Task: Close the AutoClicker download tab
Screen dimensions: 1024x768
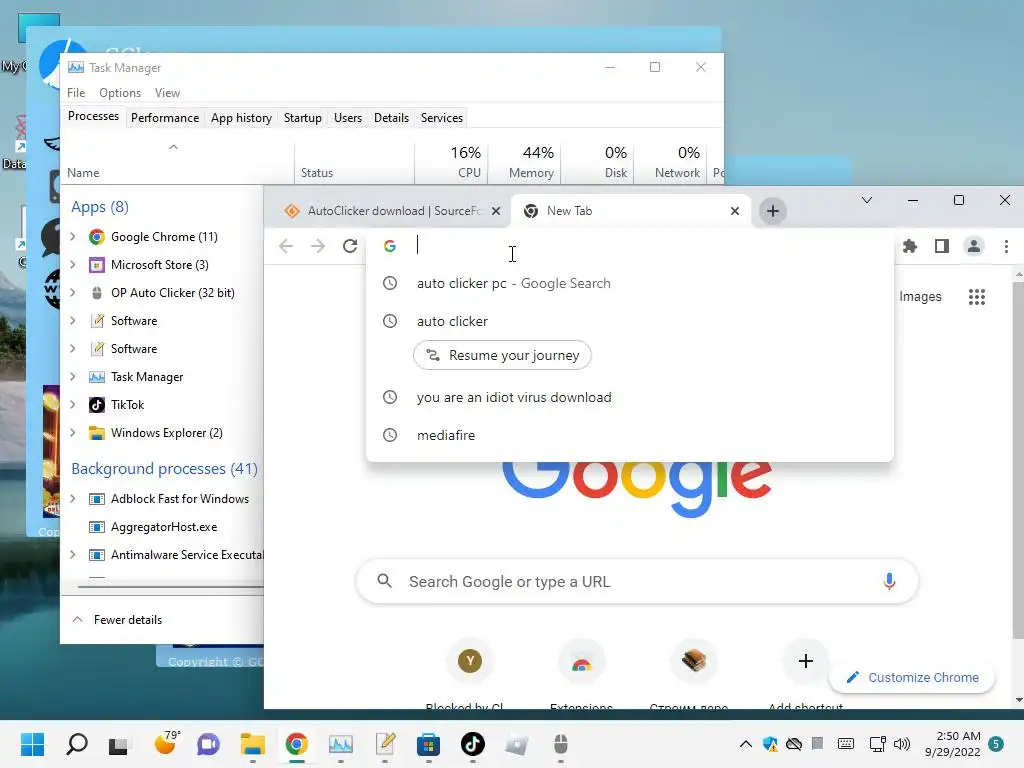Action: (496, 211)
